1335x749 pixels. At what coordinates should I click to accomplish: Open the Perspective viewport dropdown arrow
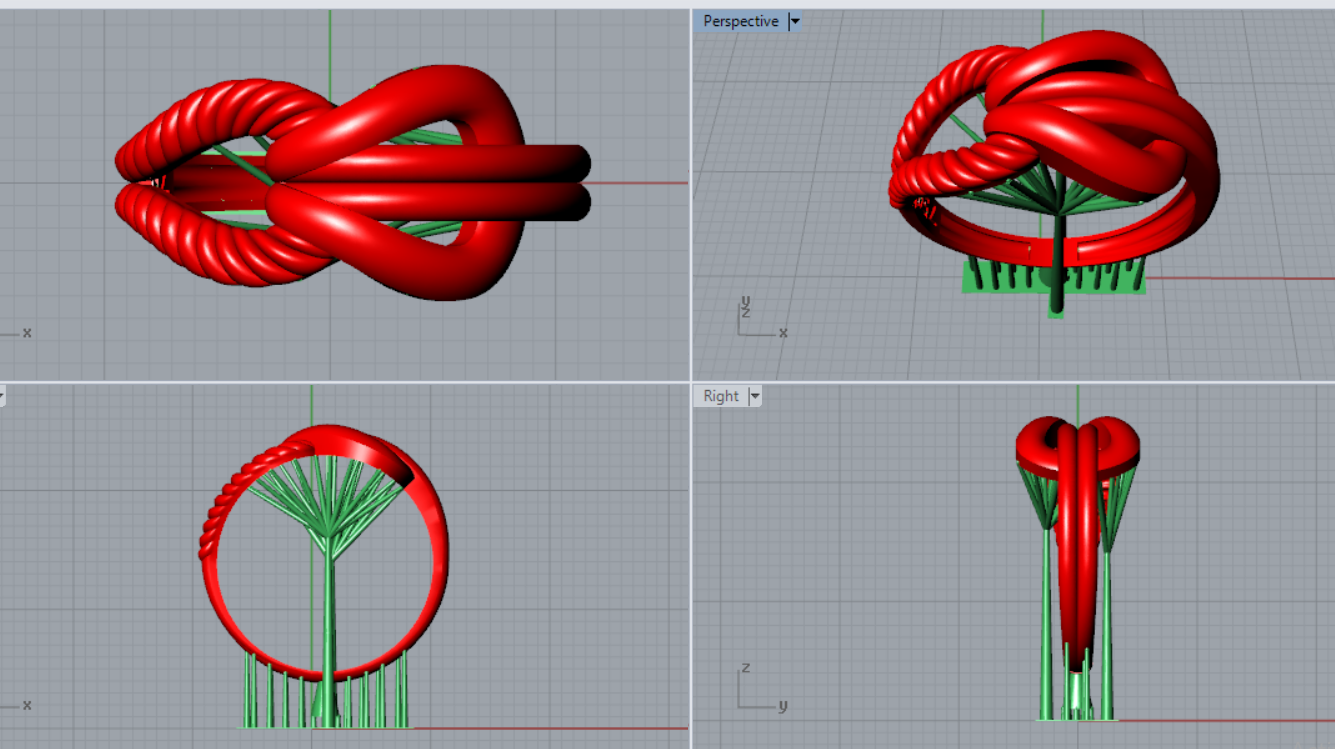pos(795,21)
